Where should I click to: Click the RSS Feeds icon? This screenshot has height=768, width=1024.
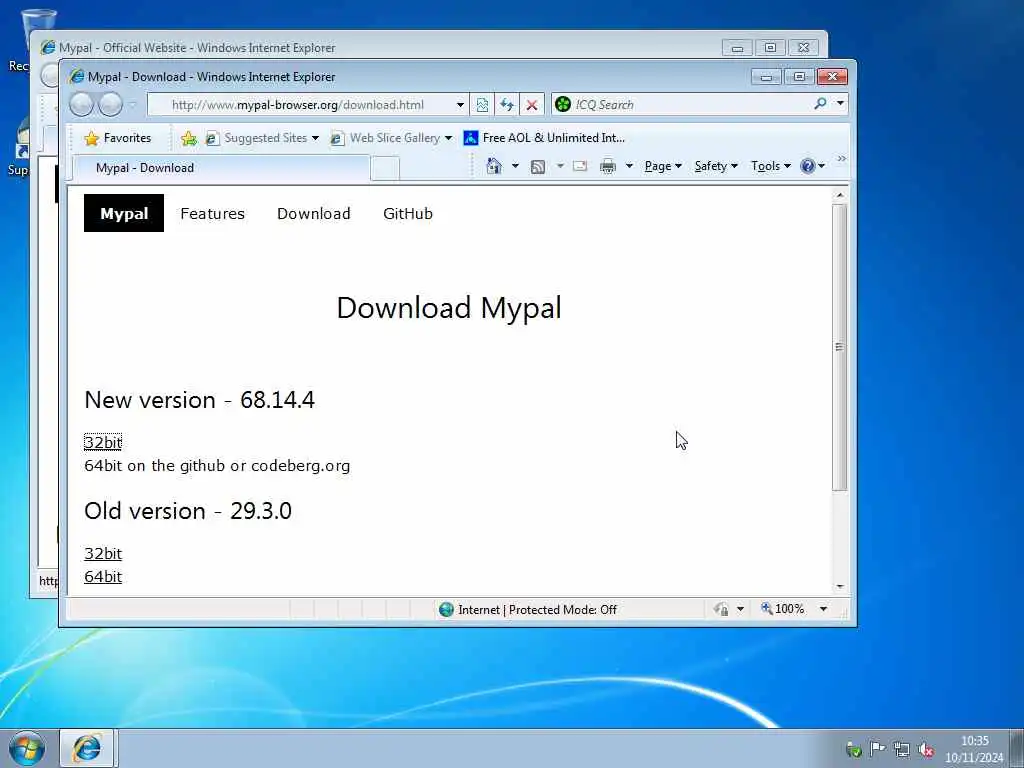pos(537,167)
